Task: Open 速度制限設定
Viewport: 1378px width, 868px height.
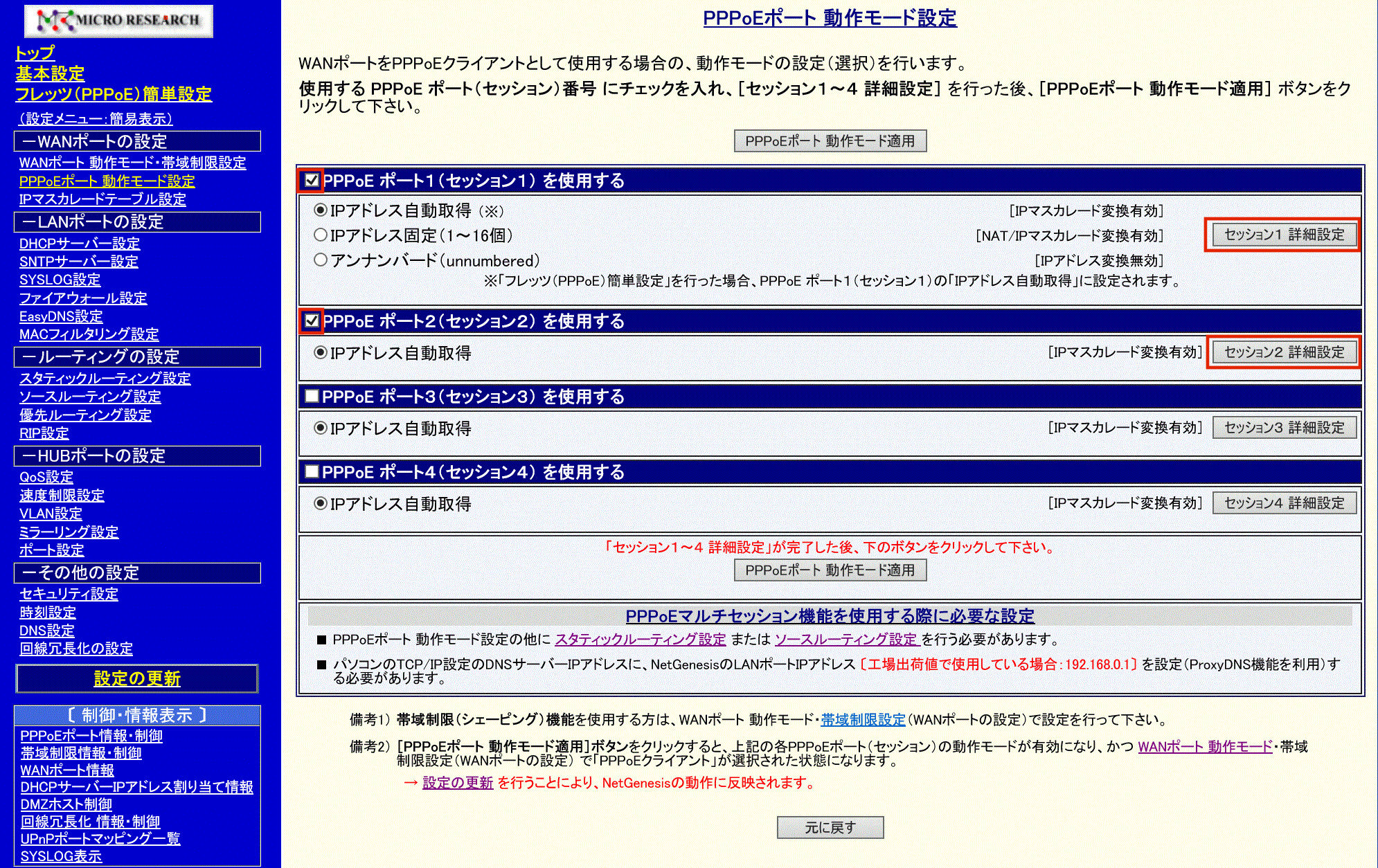Action: (x=62, y=496)
